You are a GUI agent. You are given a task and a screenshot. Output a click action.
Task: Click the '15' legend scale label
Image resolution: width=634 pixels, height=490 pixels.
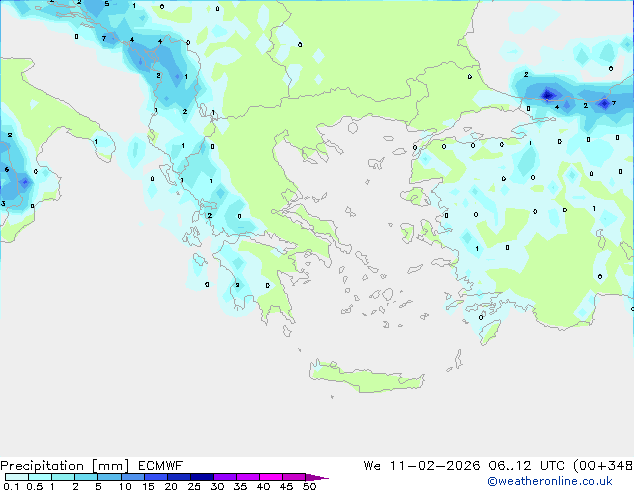pyautogui.click(x=148, y=486)
